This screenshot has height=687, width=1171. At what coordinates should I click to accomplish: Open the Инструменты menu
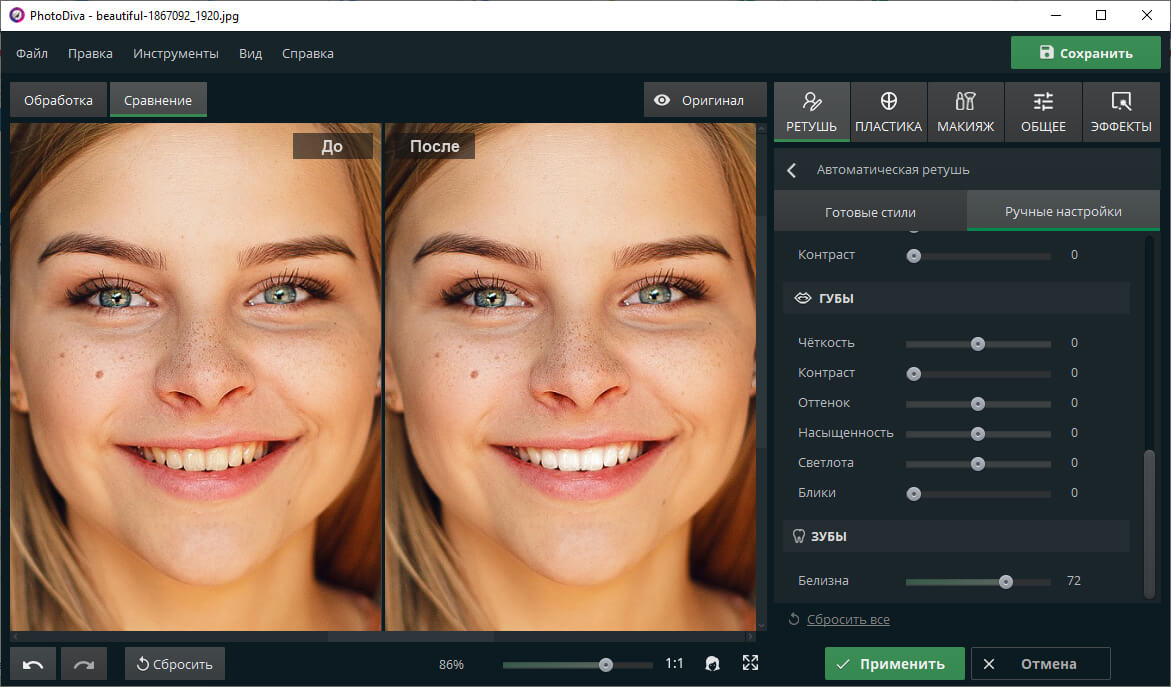point(175,53)
